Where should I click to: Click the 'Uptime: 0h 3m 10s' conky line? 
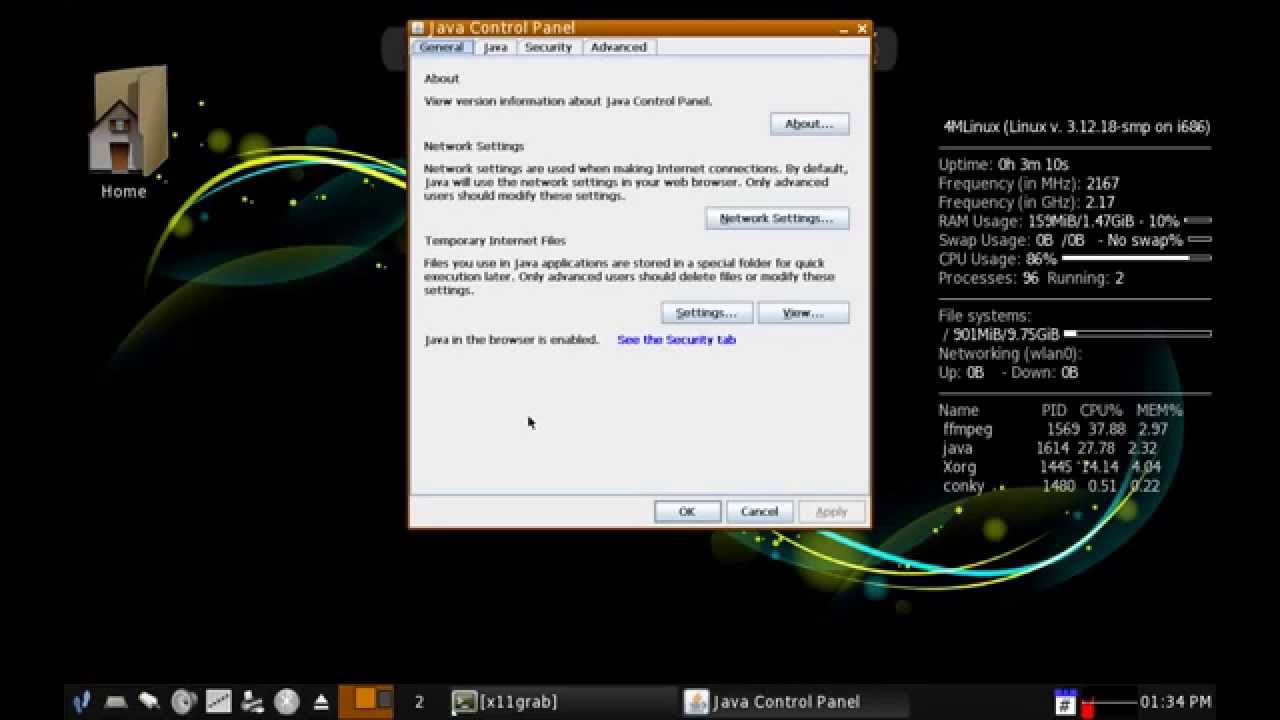click(x=1003, y=164)
